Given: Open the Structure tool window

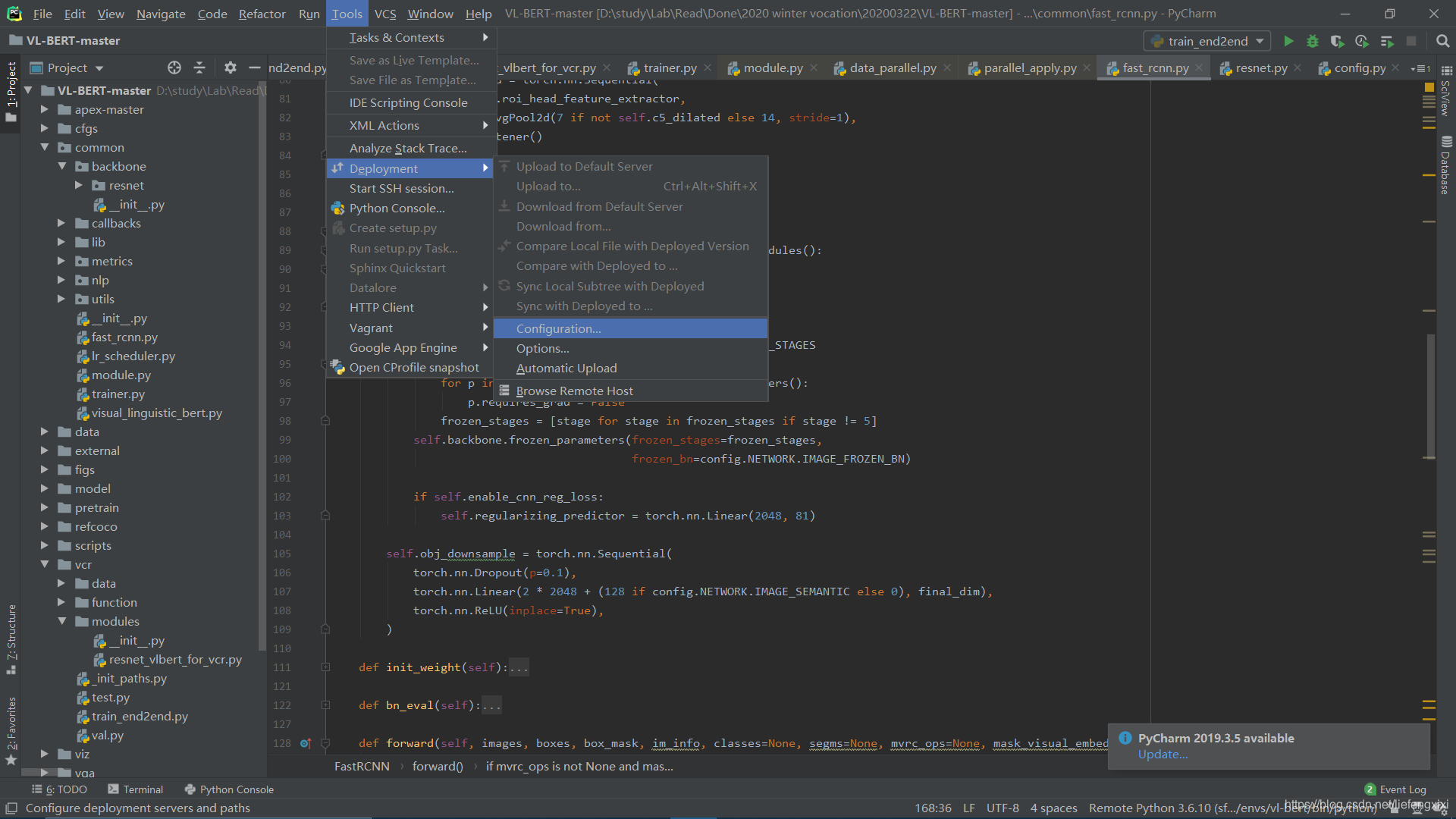Looking at the screenshot, I should click(11, 639).
